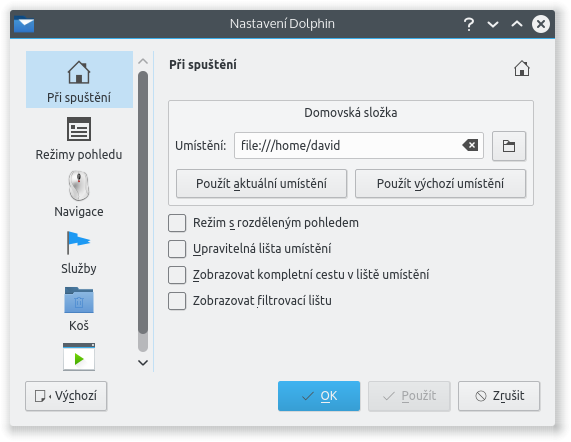The image size is (571, 442).
Task: Open folder browse dialog icon button
Action: pos(509,146)
